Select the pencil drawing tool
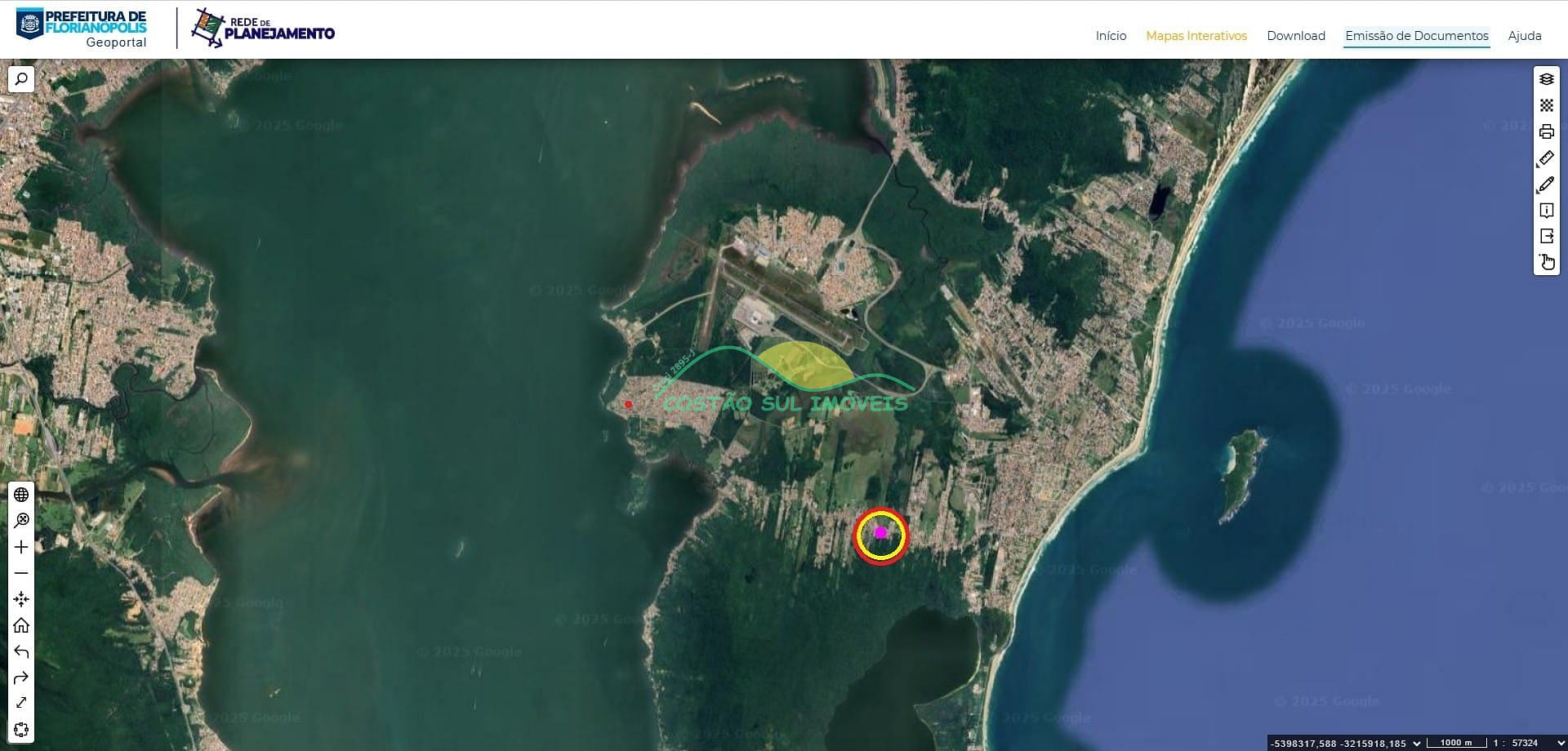Screen dimensions: 1568x751 [x=1546, y=184]
